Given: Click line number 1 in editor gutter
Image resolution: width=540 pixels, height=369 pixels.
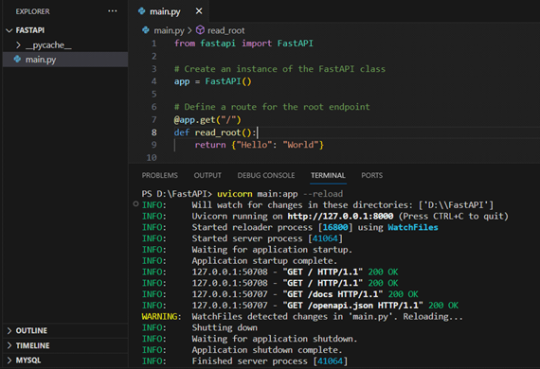Looking at the screenshot, I should pos(154,44).
